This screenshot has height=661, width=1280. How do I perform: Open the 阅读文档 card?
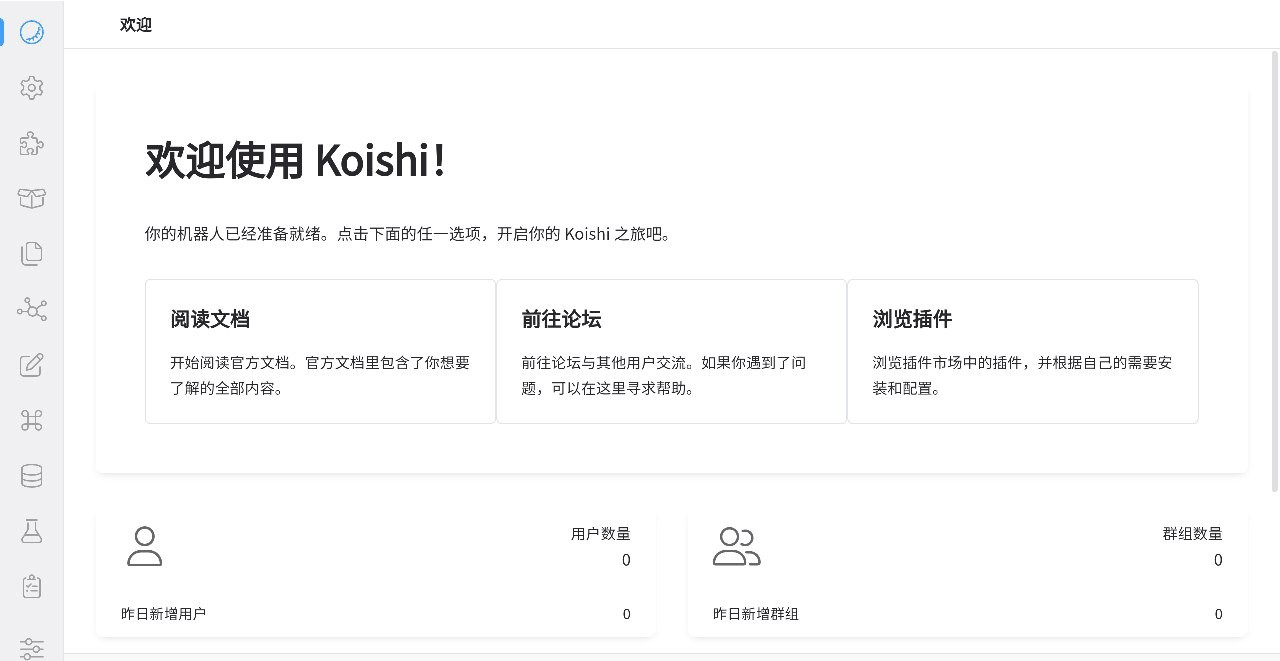(320, 351)
